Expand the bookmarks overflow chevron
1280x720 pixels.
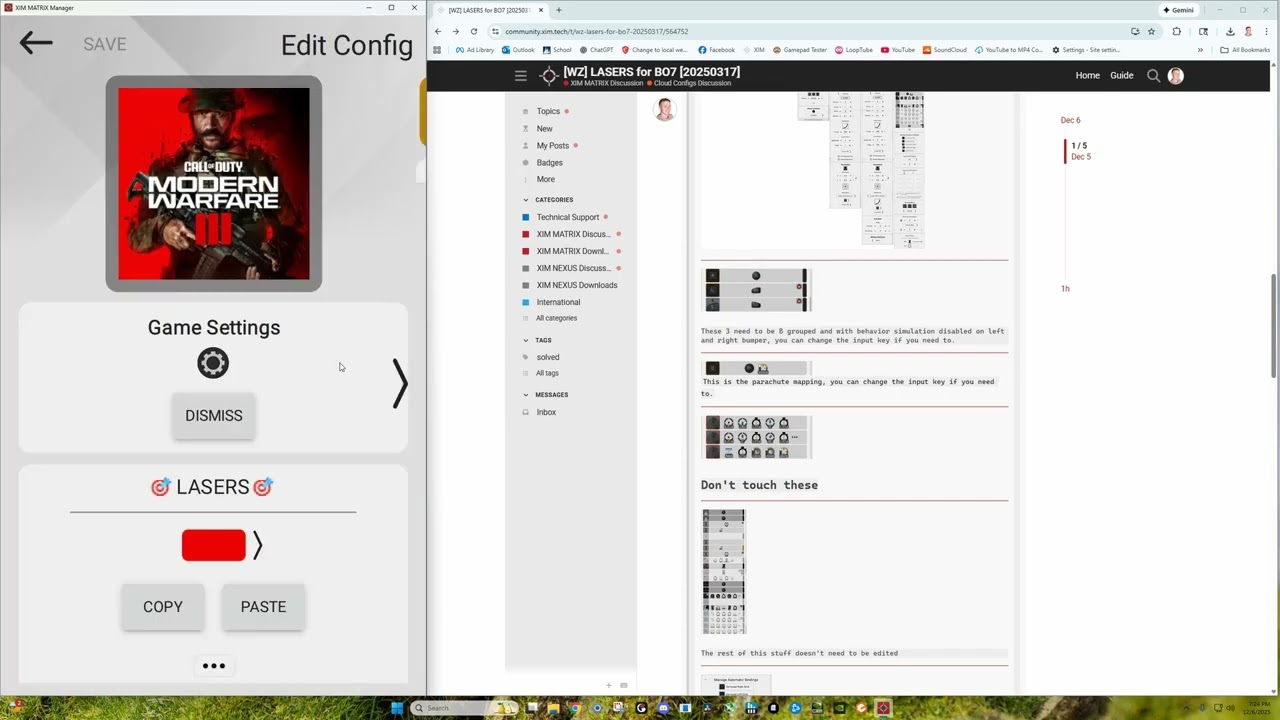[1200, 50]
